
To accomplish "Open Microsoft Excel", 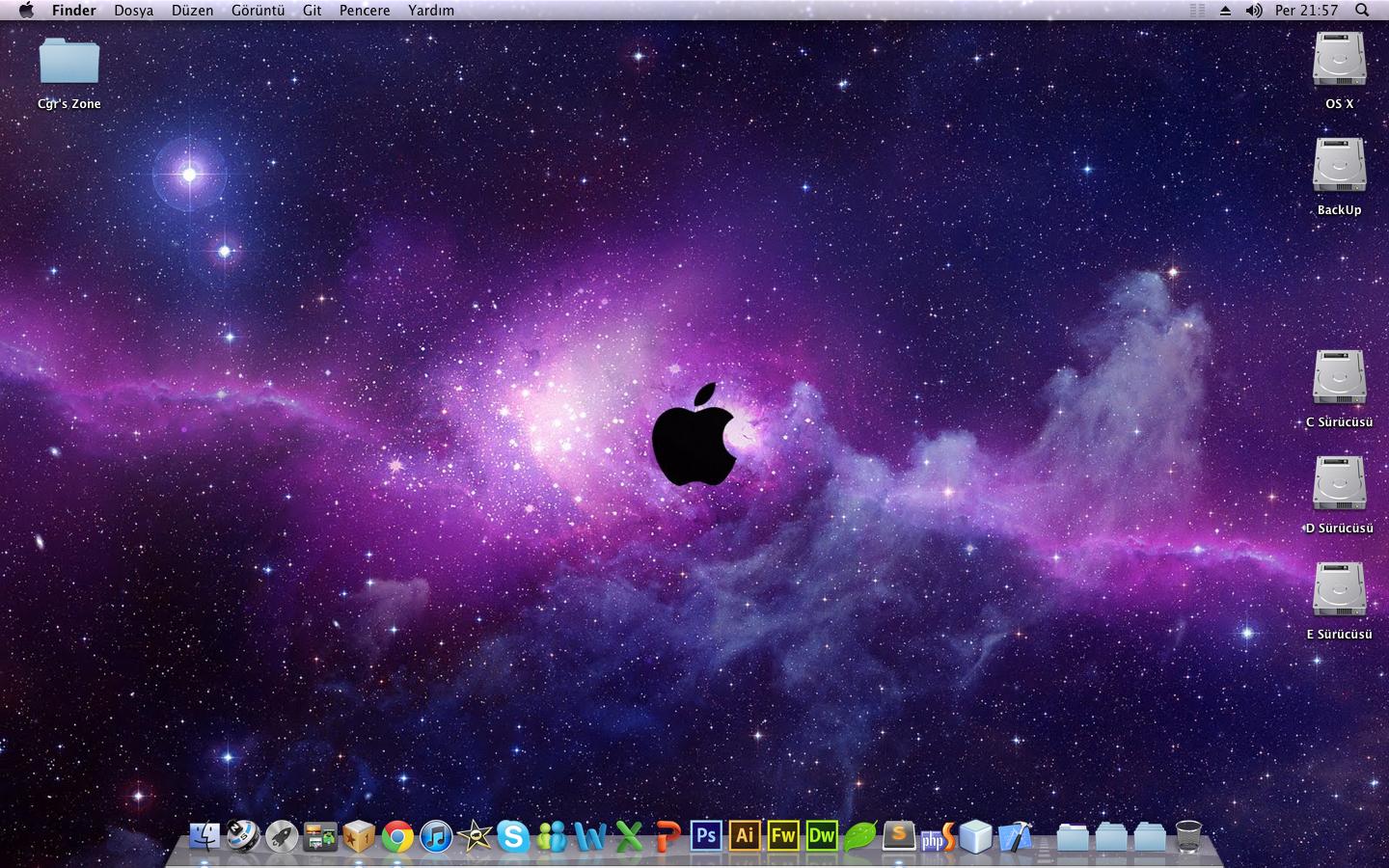I will [629, 836].
